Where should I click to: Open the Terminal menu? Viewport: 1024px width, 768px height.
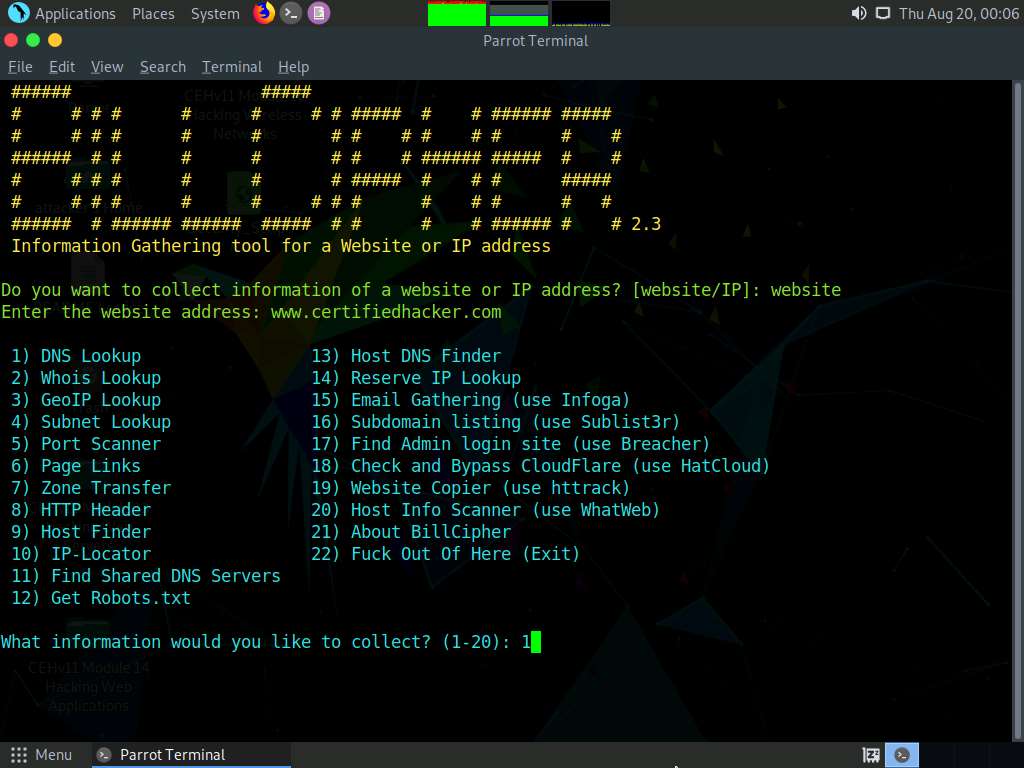click(x=232, y=67)
